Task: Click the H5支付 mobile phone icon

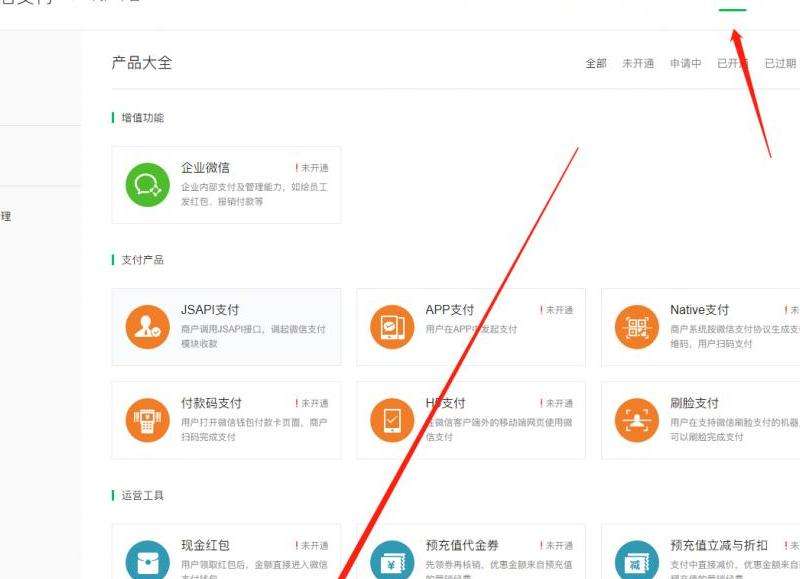Action: click(392, 420)
